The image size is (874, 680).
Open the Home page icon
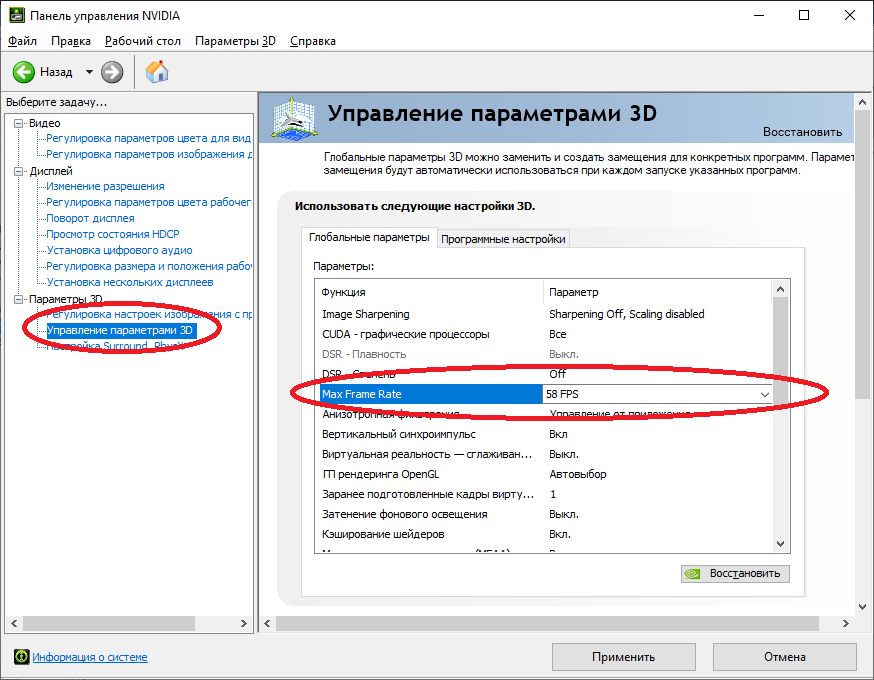coord(157,72)
